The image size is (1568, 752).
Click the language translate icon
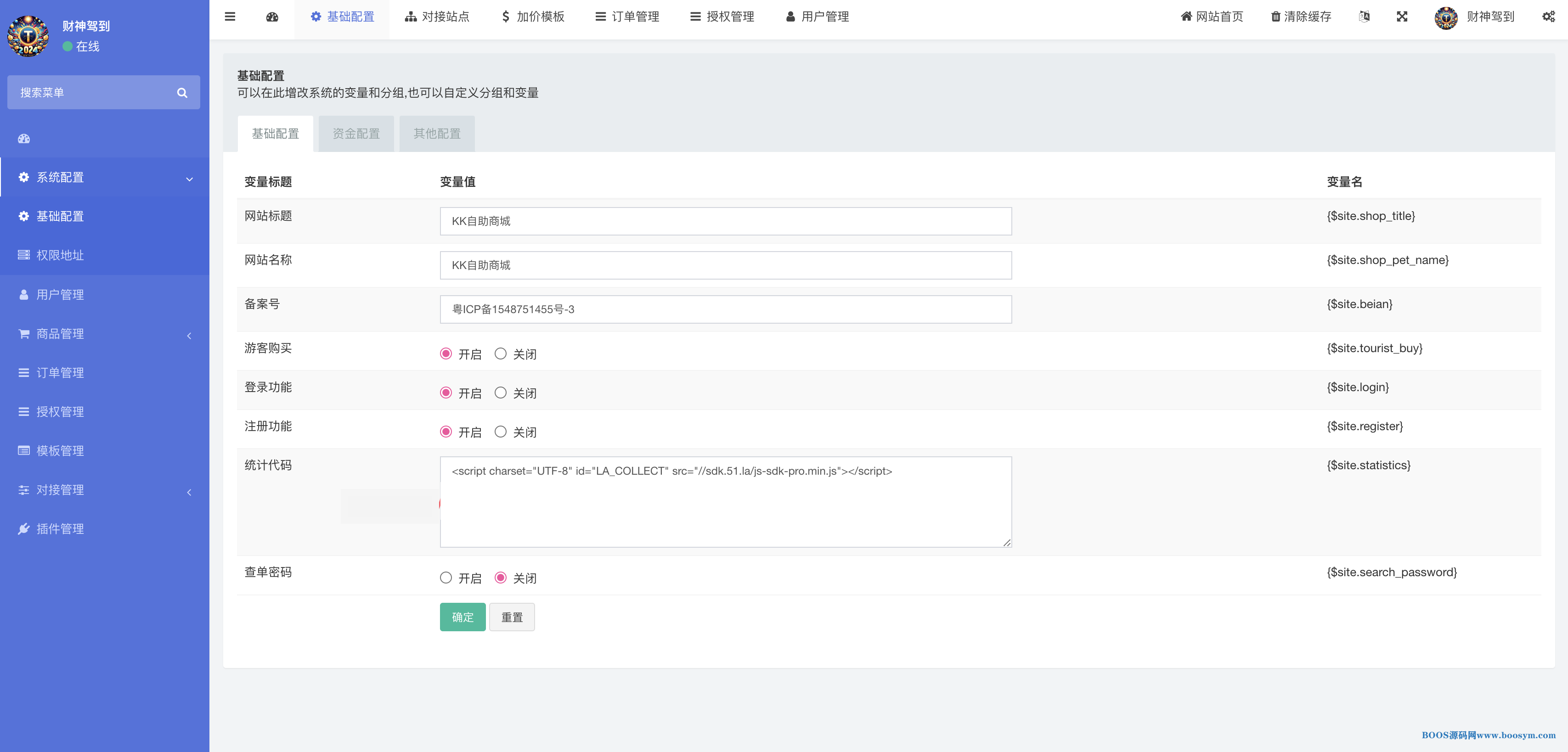pos(1364,17)
